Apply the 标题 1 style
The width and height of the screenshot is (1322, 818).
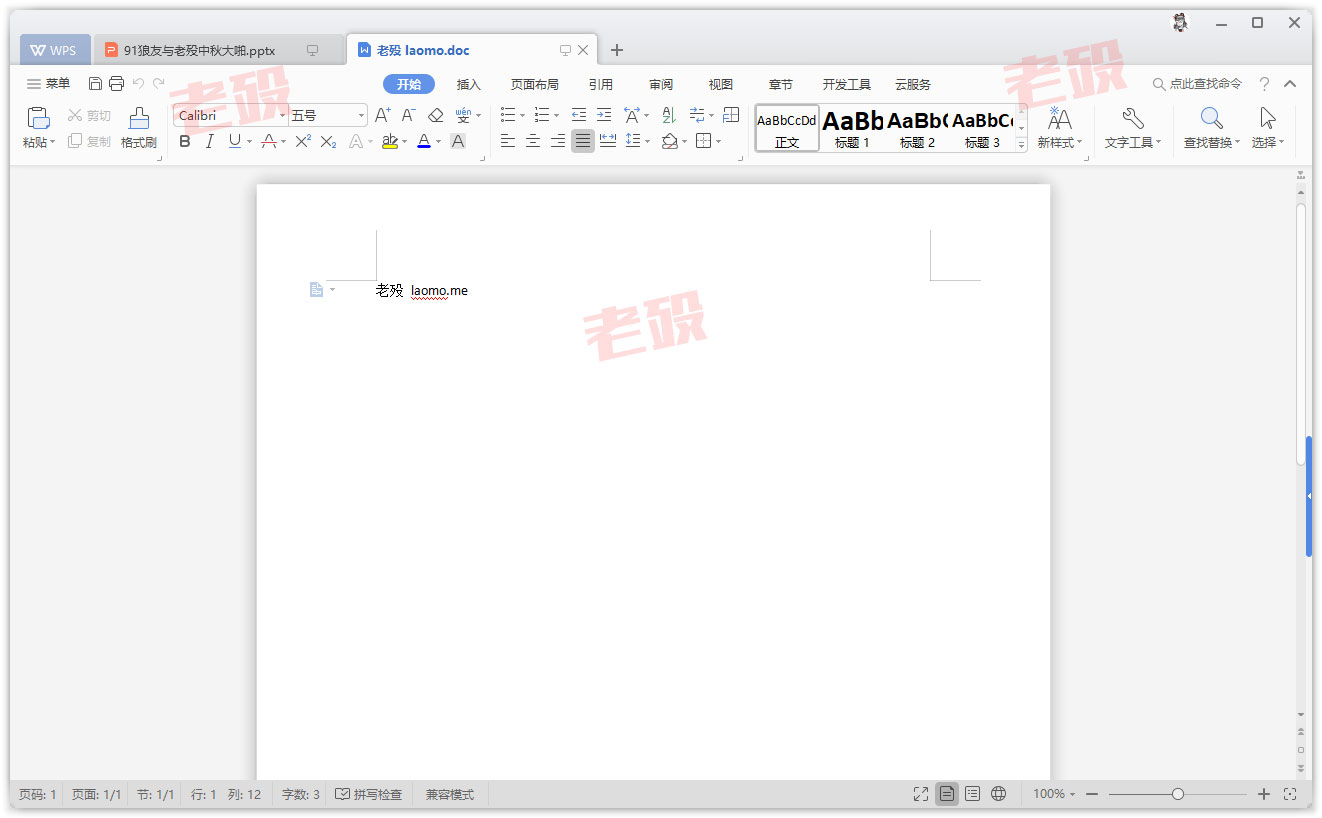852,128
